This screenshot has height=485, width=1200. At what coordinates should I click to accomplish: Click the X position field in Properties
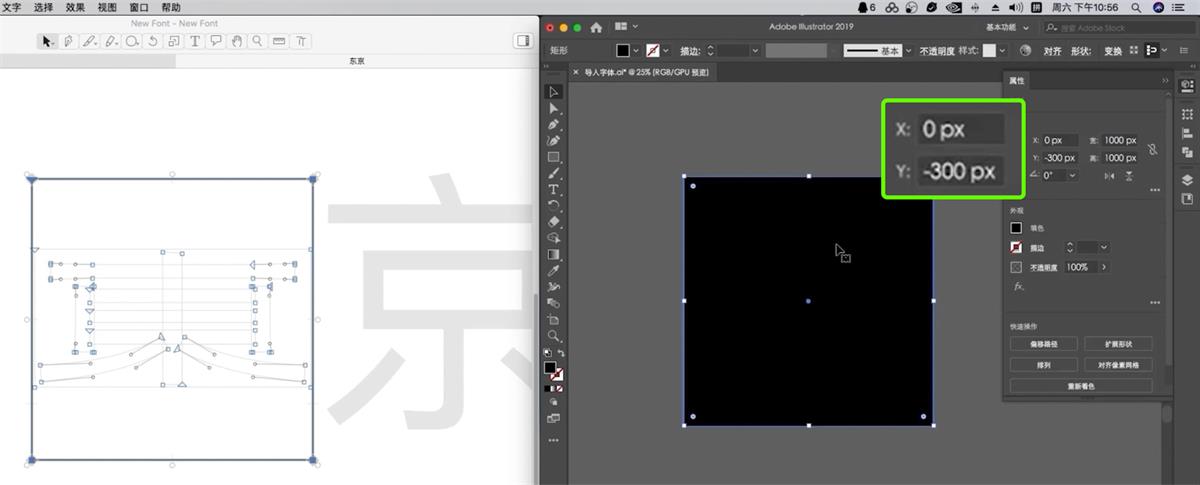1059,141
